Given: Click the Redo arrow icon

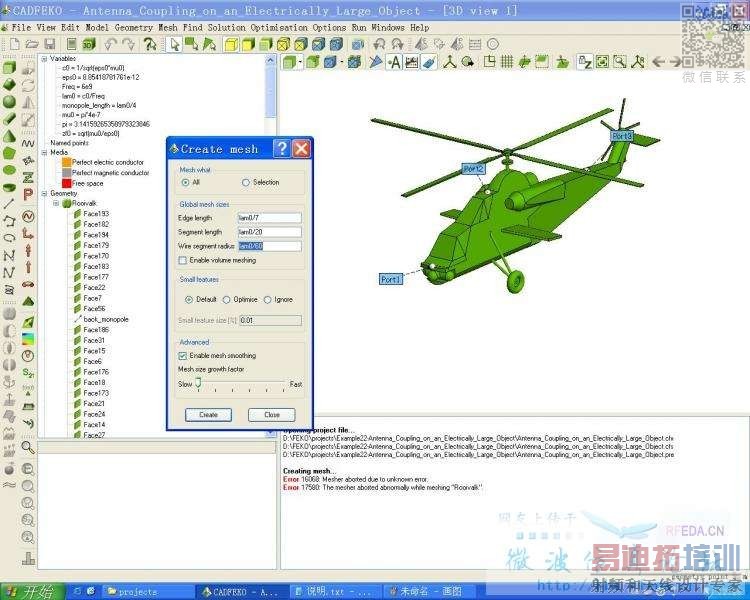Looking at the screenshot, I should pos(128,44).
